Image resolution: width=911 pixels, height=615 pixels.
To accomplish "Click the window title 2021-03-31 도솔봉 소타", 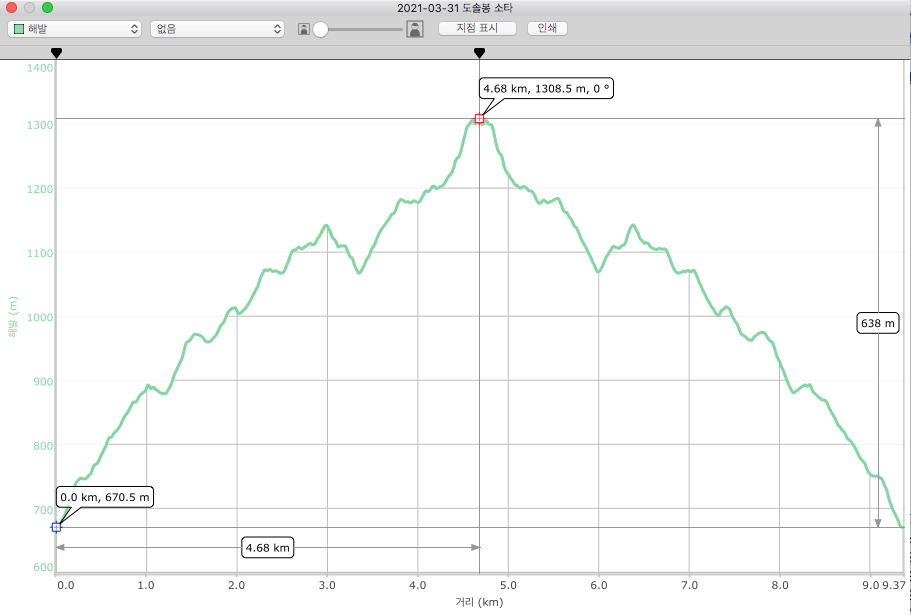I will [x=455, y=8].
